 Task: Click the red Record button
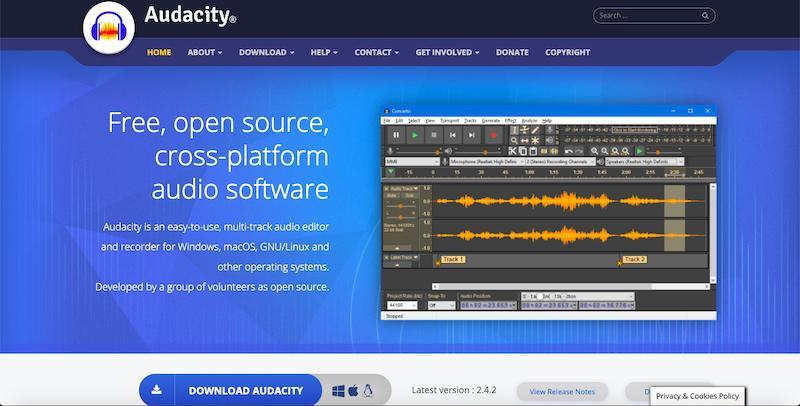pyautogui.click(x=493, y=135)
